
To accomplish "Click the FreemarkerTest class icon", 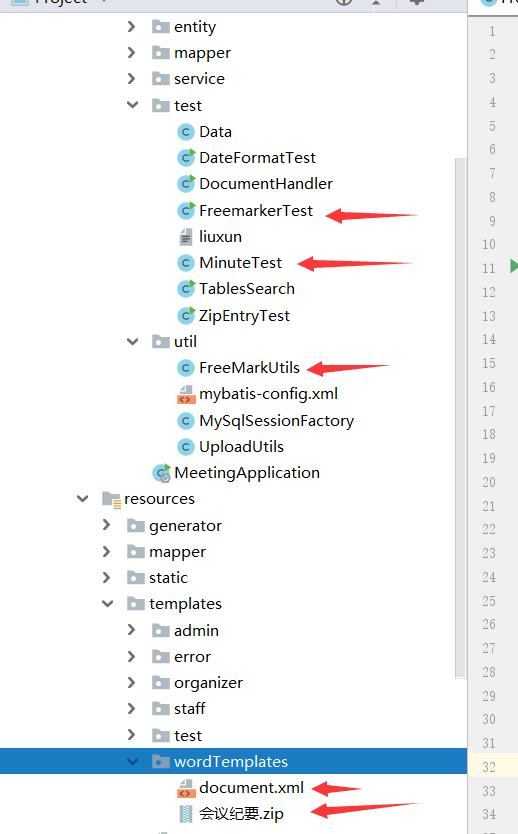I will pyautogui.click(x=186, y=211).
